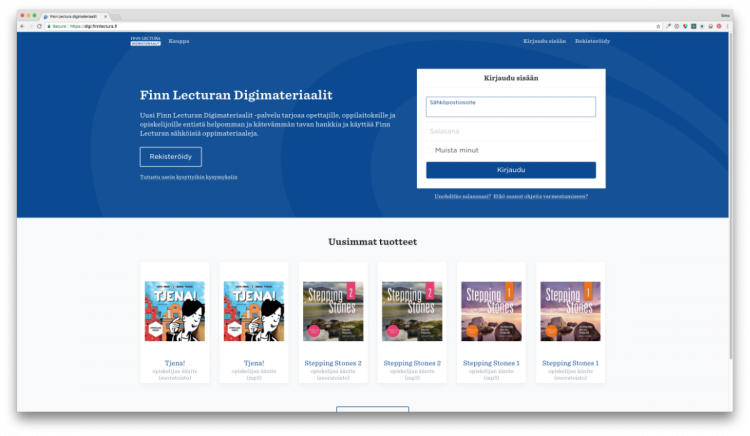Click the dark teal square extension icon
750x436 pixels.
click(x=694, y=26)
